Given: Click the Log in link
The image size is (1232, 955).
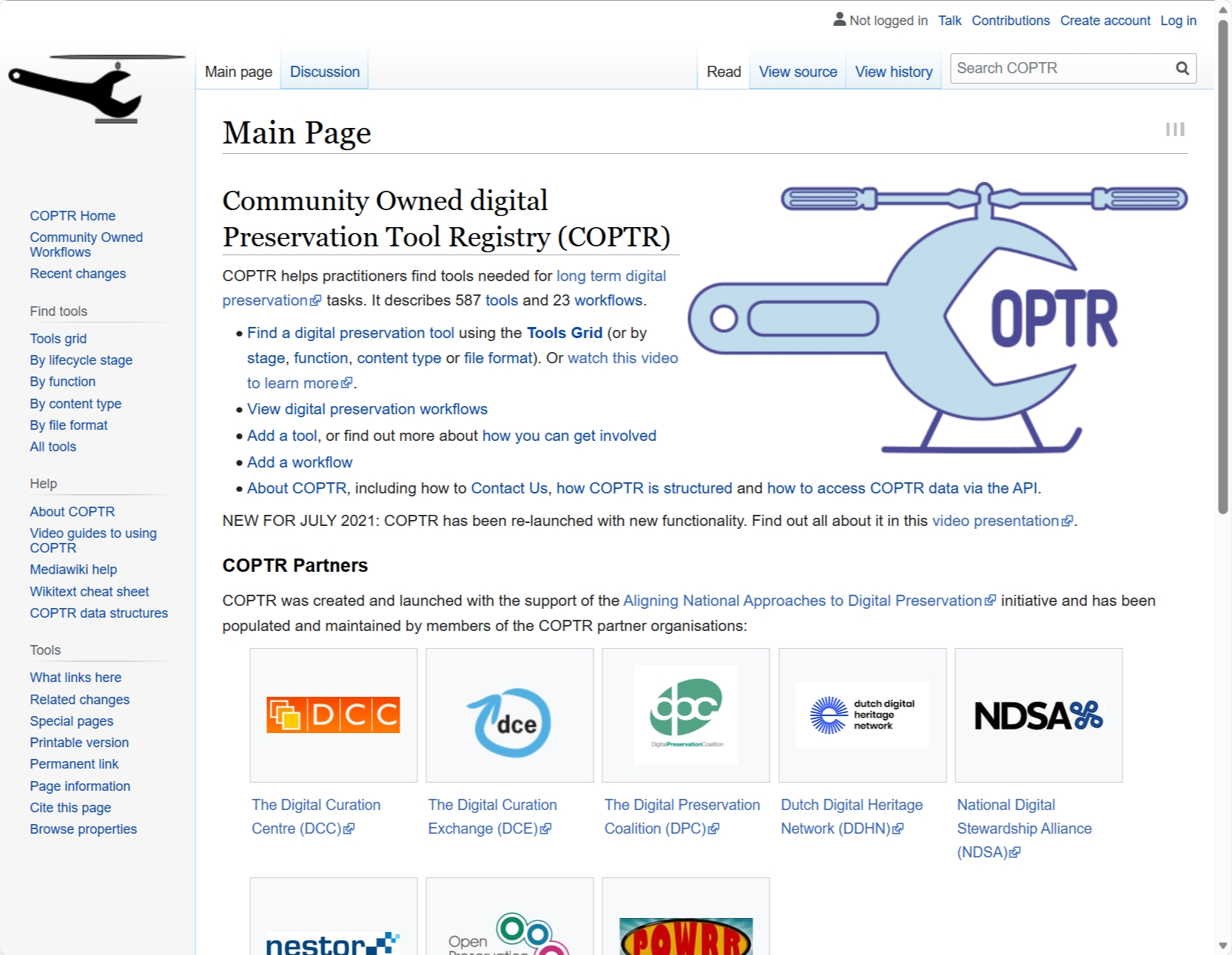Looking at the screenshot, I should [x=1178, y=21].
